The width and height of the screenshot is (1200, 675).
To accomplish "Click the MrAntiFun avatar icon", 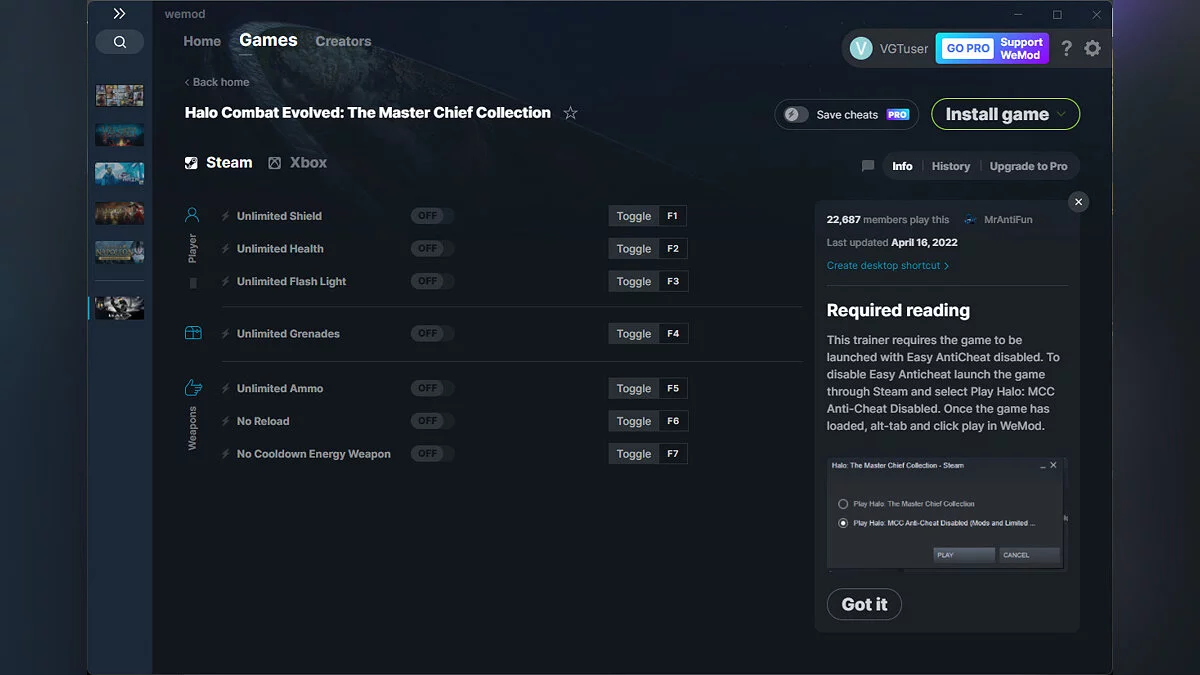I will coord(970,220).
